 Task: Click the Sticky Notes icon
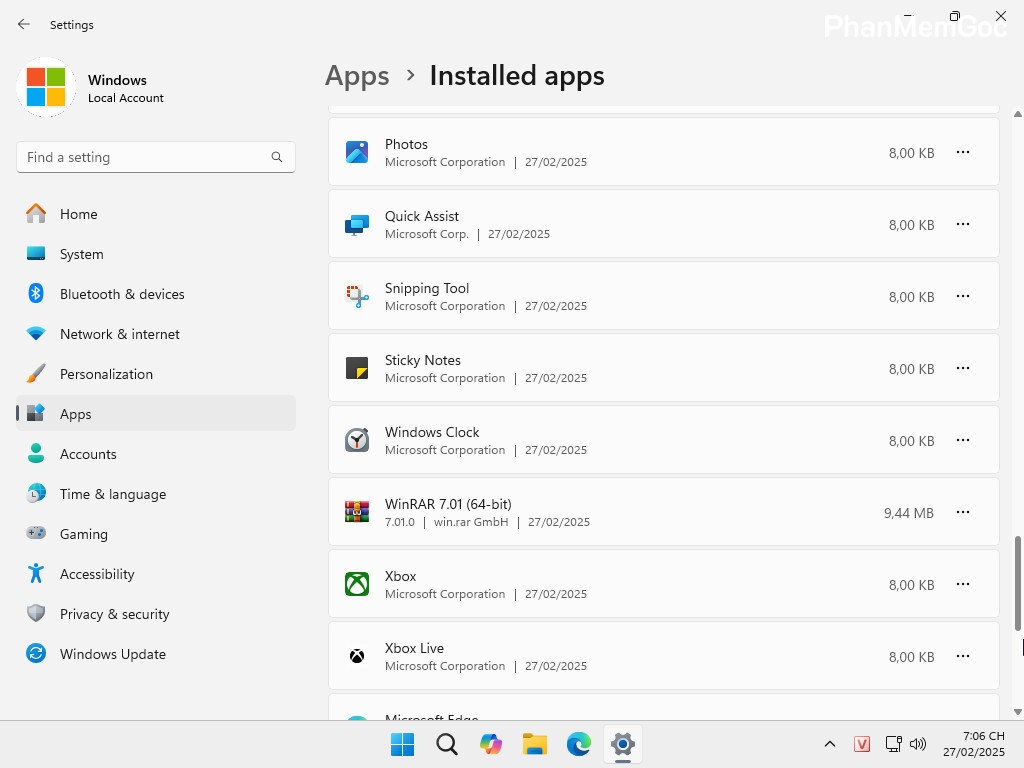coord(357,368)
